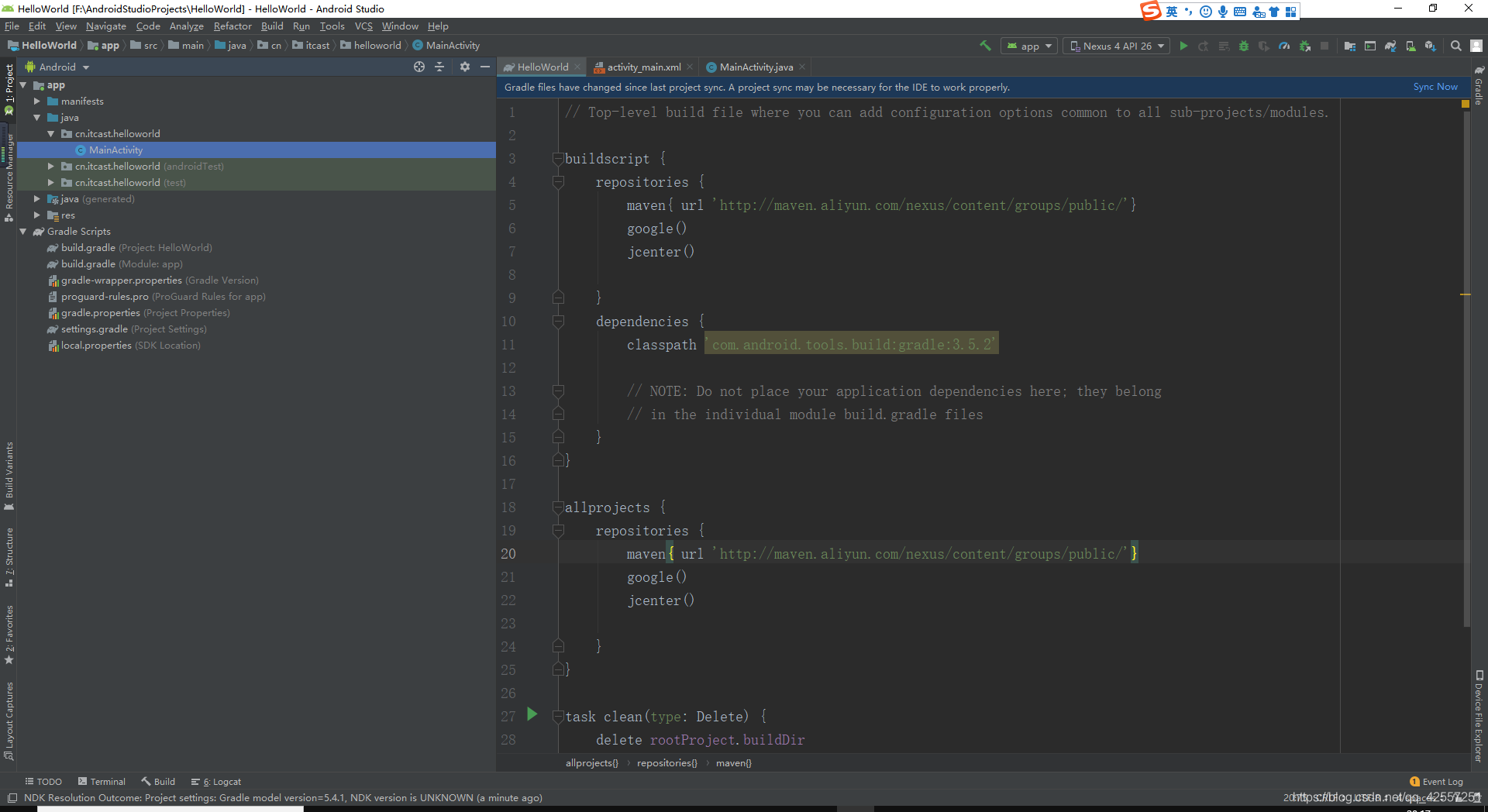The image size is (1488, 812).
Task: Click the run gutter arrow at line 27
Action: [532, 714]
